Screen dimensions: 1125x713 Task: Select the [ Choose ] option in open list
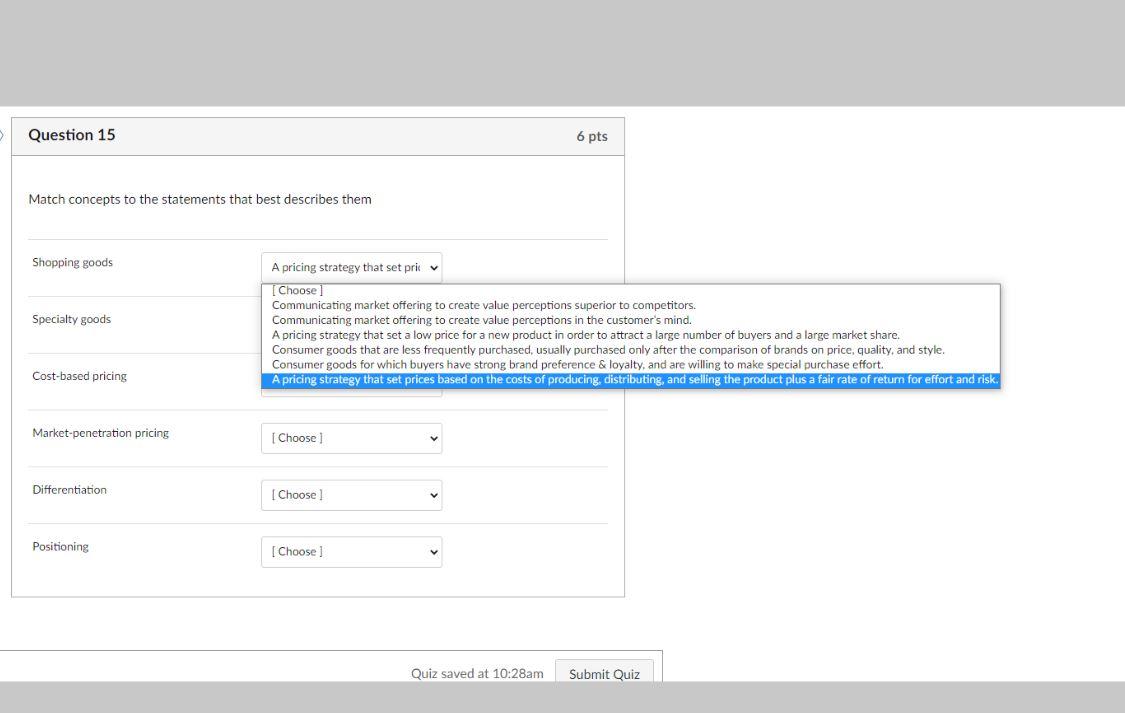coord(631,291)
